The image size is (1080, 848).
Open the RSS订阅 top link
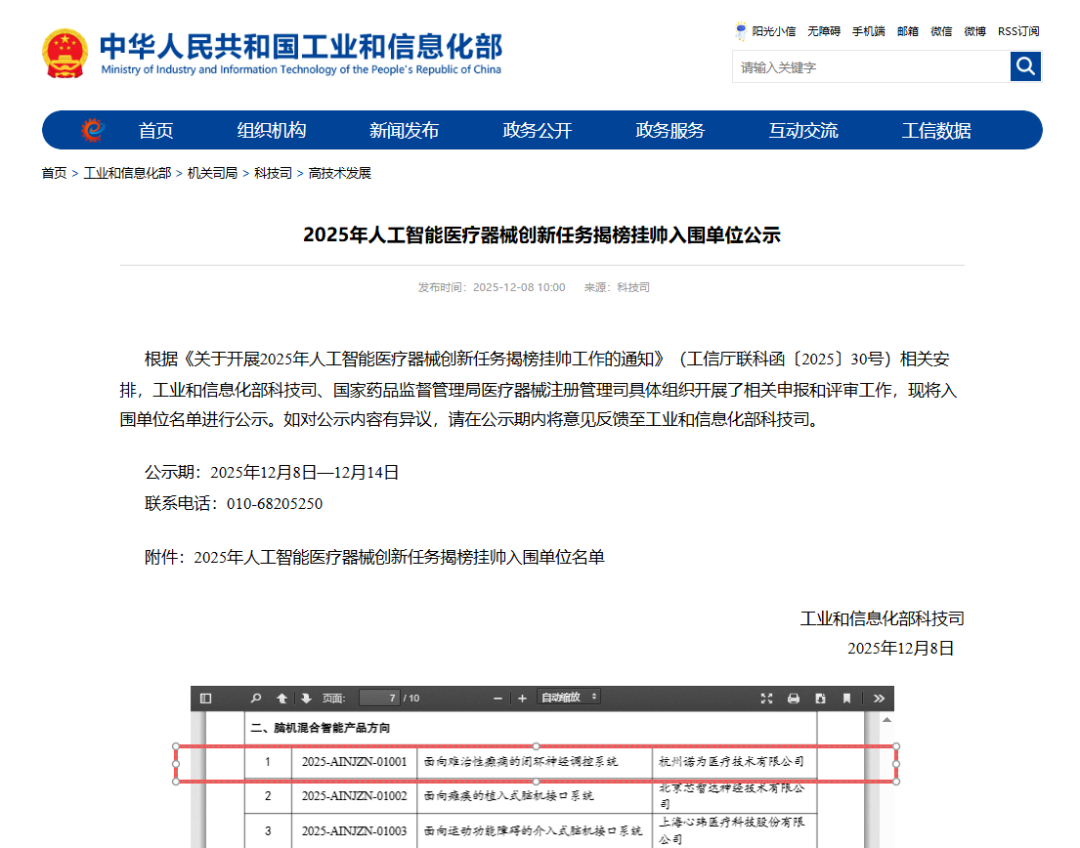[1018, 31]
